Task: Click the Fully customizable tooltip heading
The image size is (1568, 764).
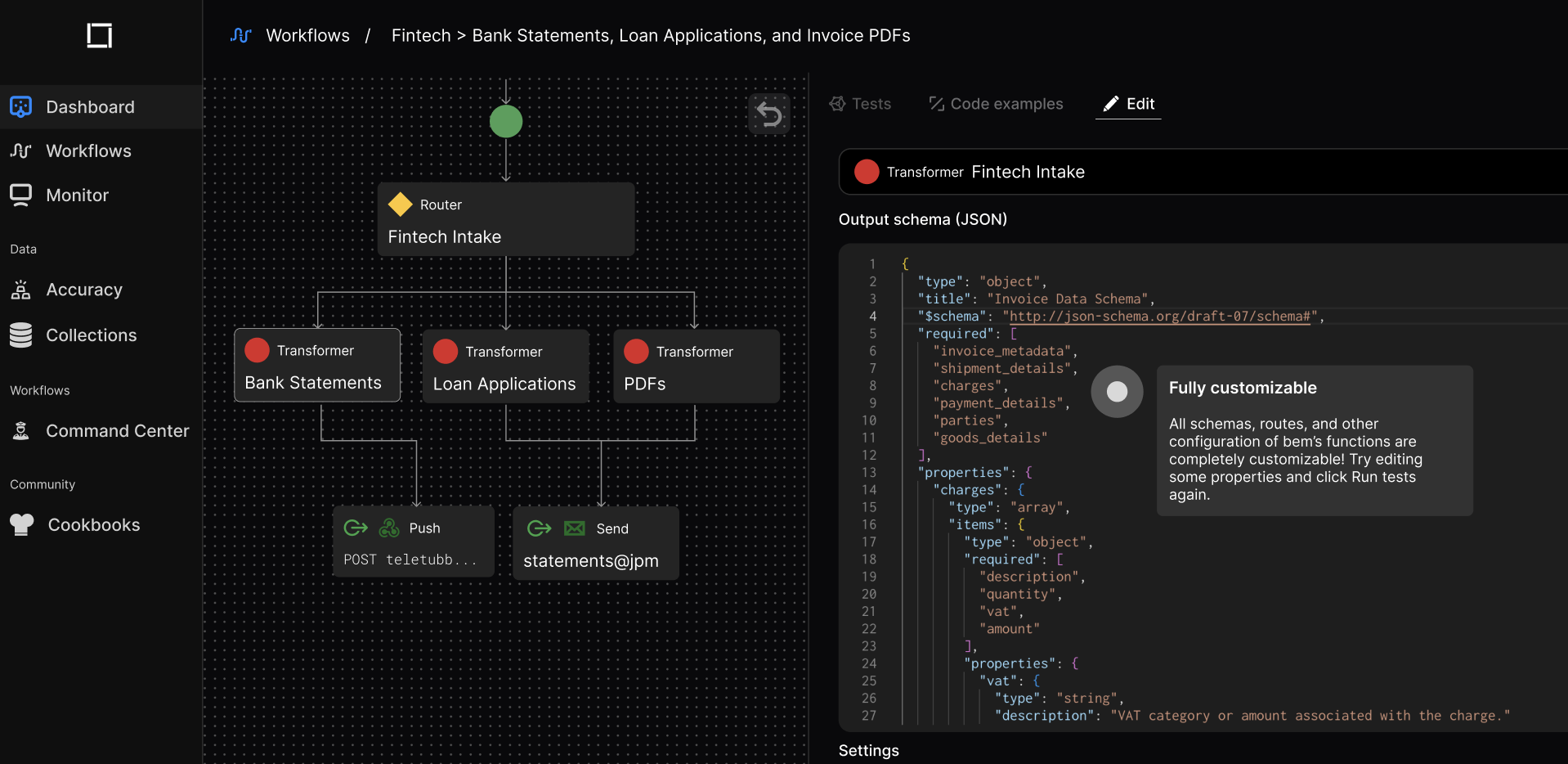Action: pyautogui.click(x=1243, y=388)
